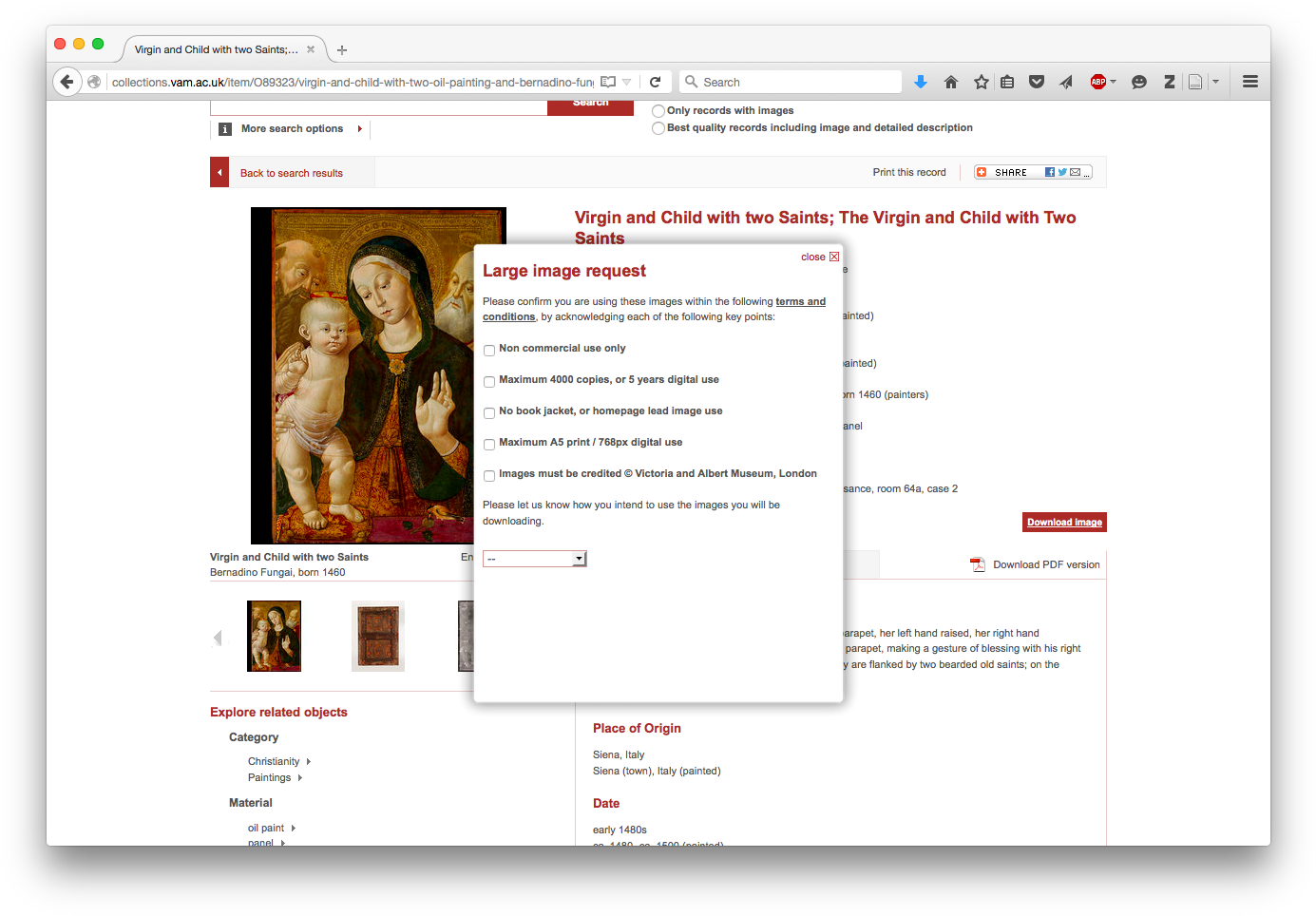Click the SHARE button

pos(1010,172)
